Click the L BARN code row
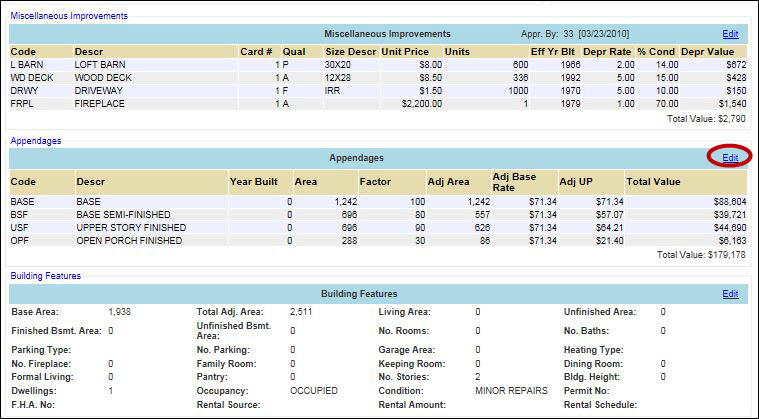Viewport: 759px width, 419px height. click(25, 64)
